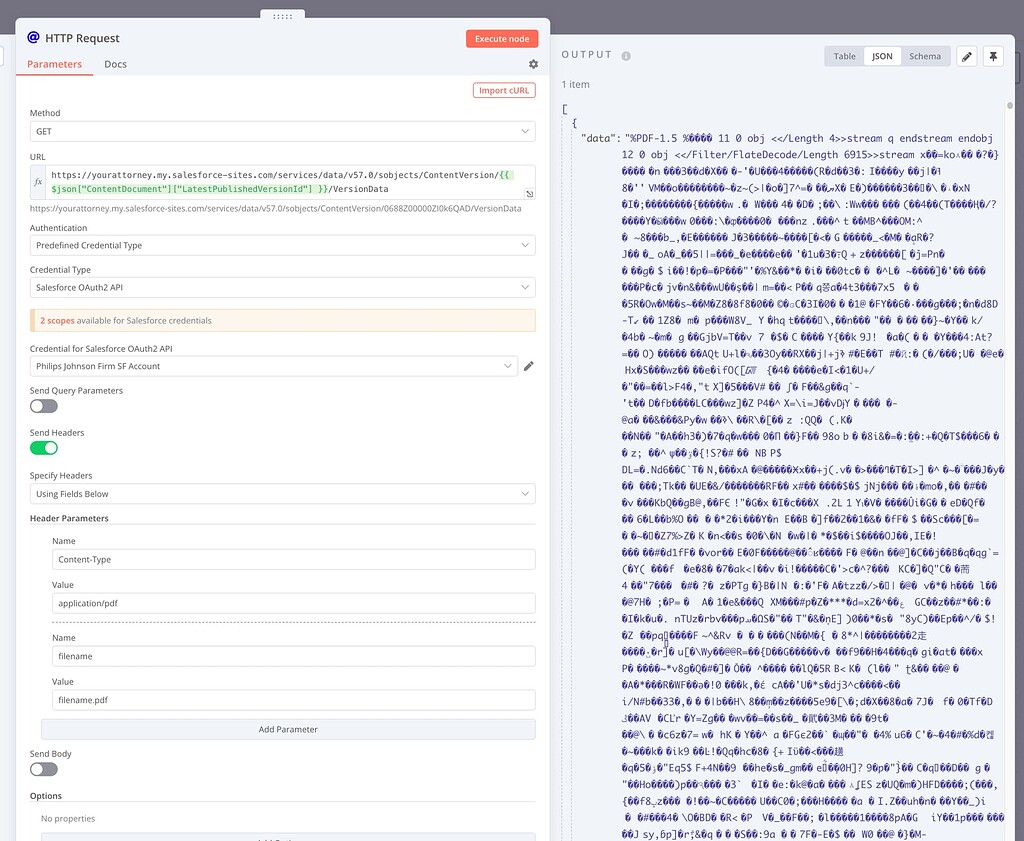Click the Import cURL button
Image resolution: width=1024 pixels, height=841 pixels.
tap(504, 89)
